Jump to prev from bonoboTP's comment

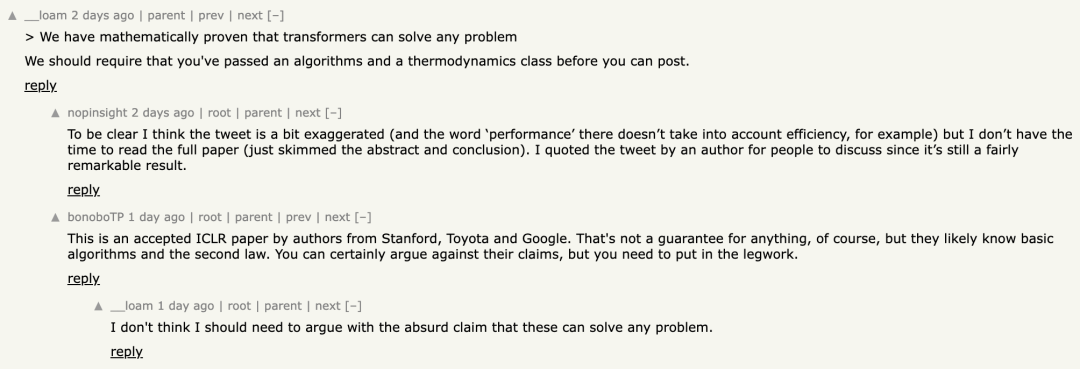point(298,217)
